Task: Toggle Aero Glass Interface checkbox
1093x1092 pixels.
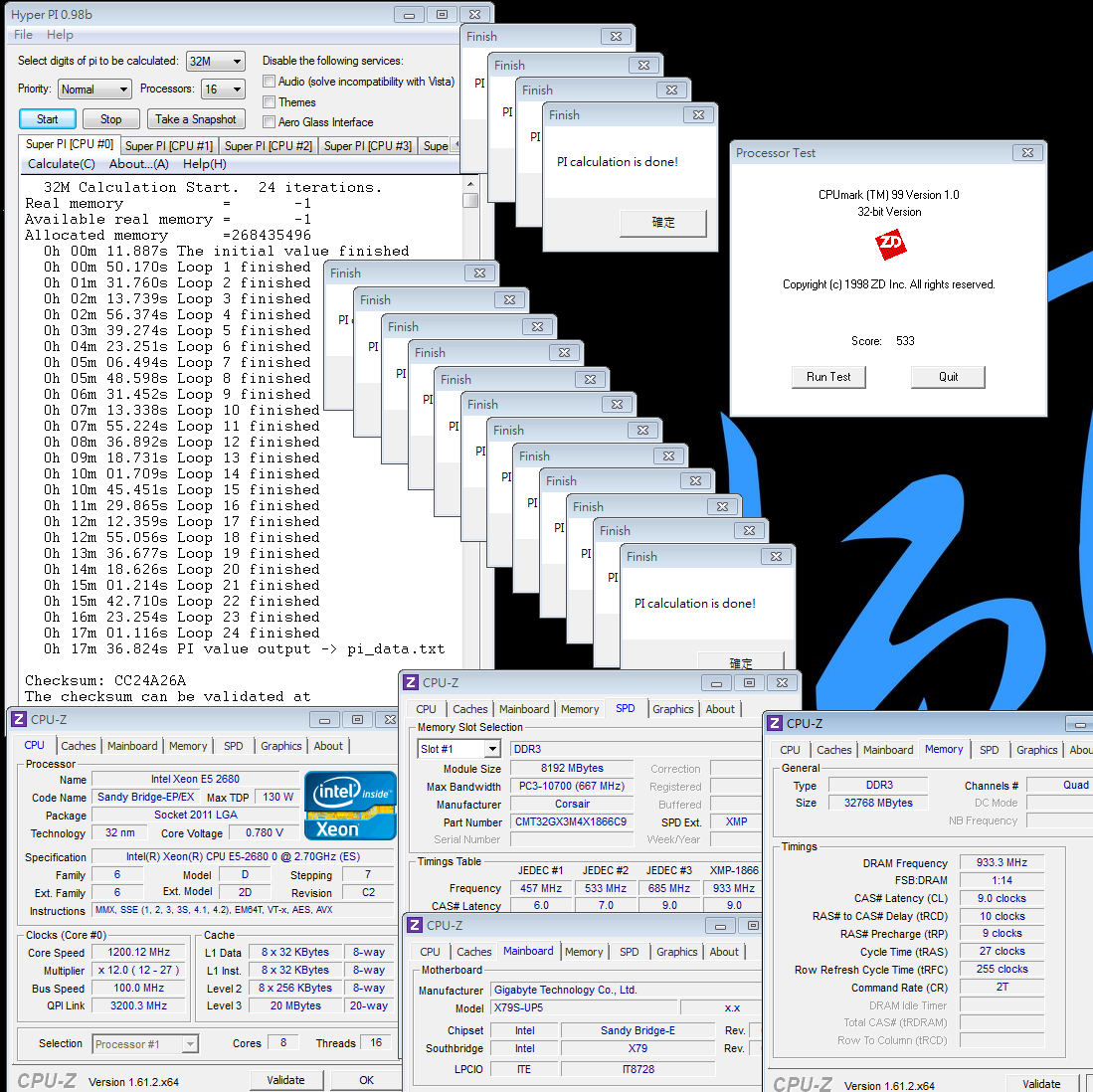Action: 270,122
